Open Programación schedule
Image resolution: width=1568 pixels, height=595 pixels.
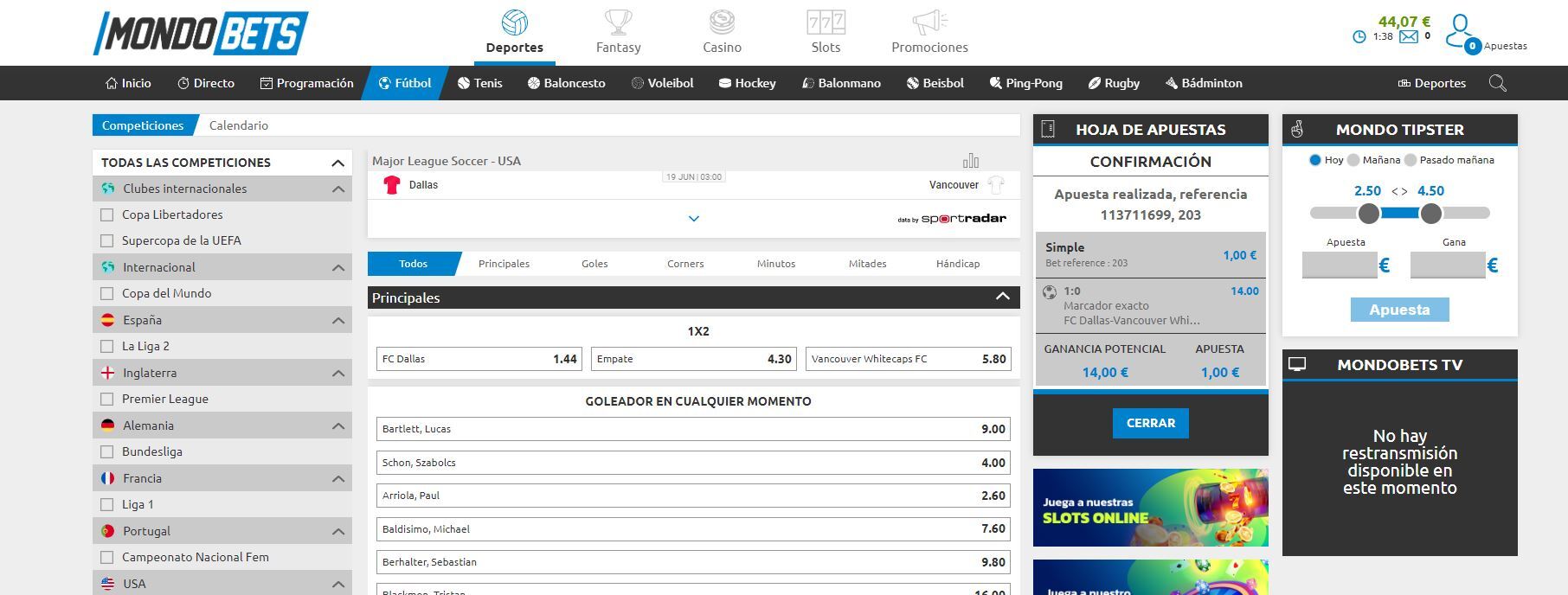pyautogui.click(x=307, y=83)
